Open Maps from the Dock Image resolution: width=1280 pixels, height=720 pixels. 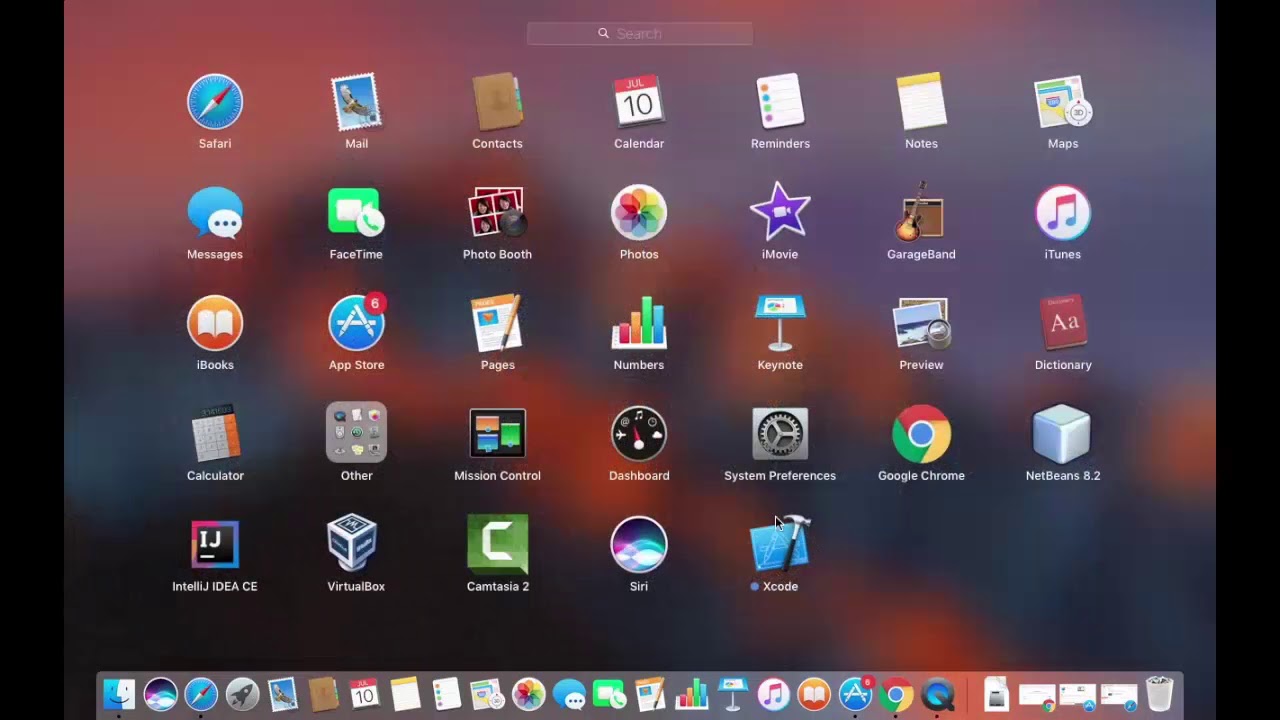pyautogui.click(x=487, y=694)
